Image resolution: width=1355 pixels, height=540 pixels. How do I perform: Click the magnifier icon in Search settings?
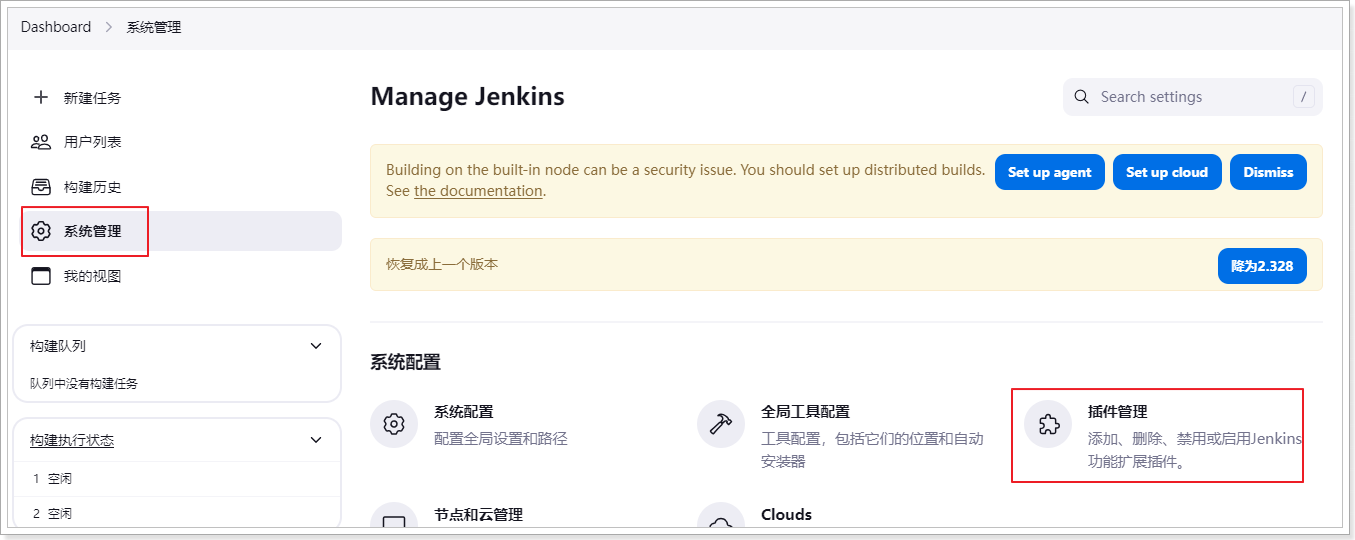pos(1081,97)
